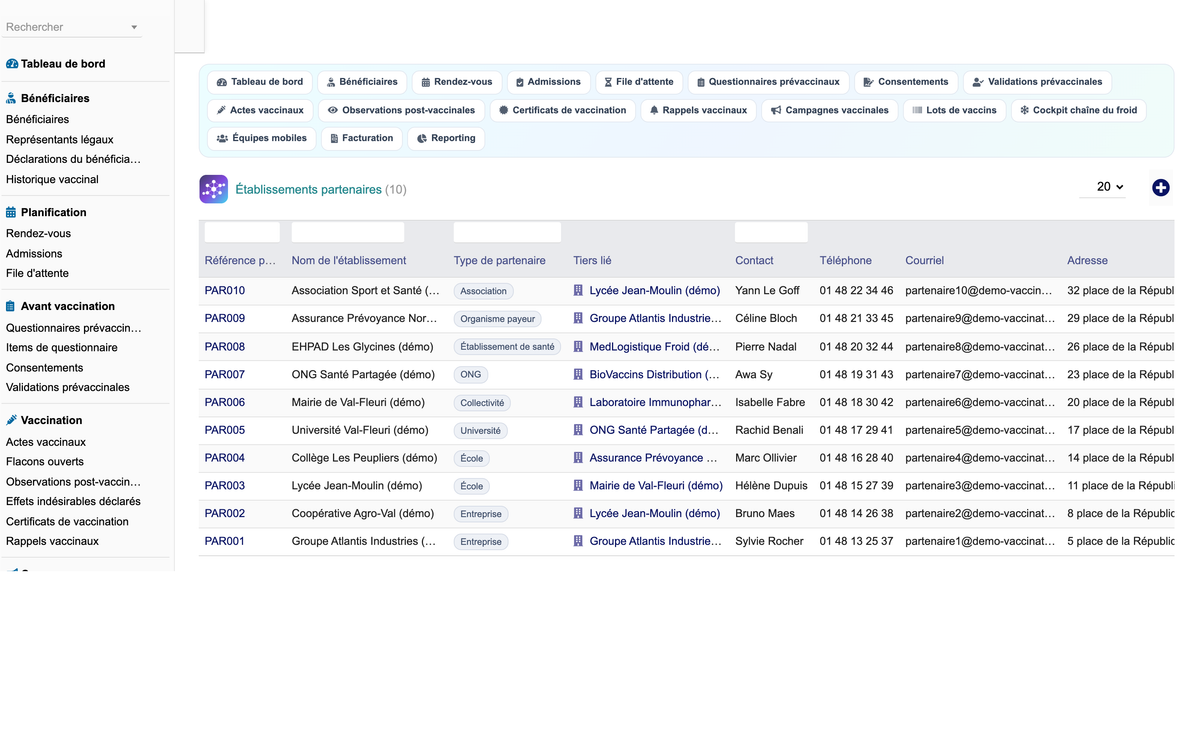Screen dimensions: 1200x743
Task: Open Flacons ouverts in the sidebar
Action: (45, 462)
